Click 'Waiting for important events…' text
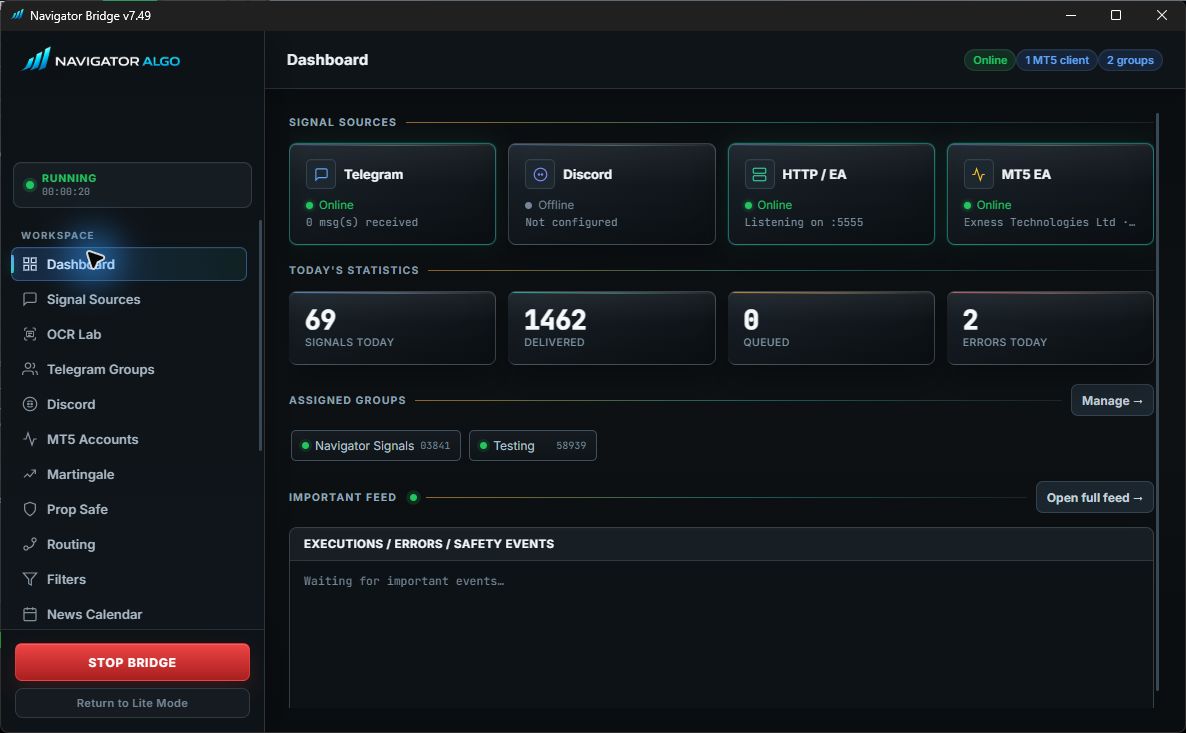The height and width of the screenshot is (733, 1186). click(404, 581)
